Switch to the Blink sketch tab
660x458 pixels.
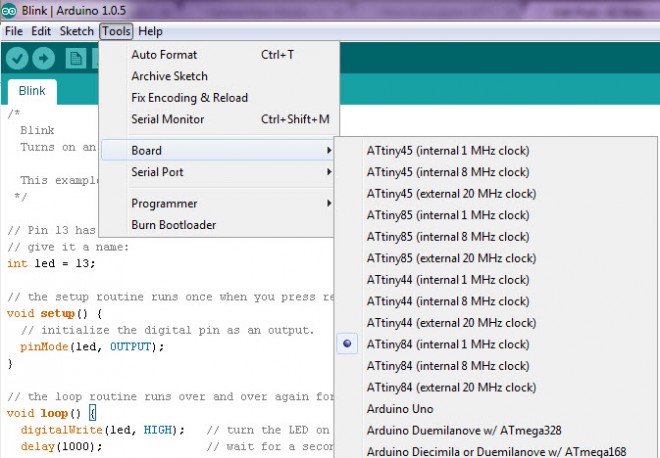[32, 89]
